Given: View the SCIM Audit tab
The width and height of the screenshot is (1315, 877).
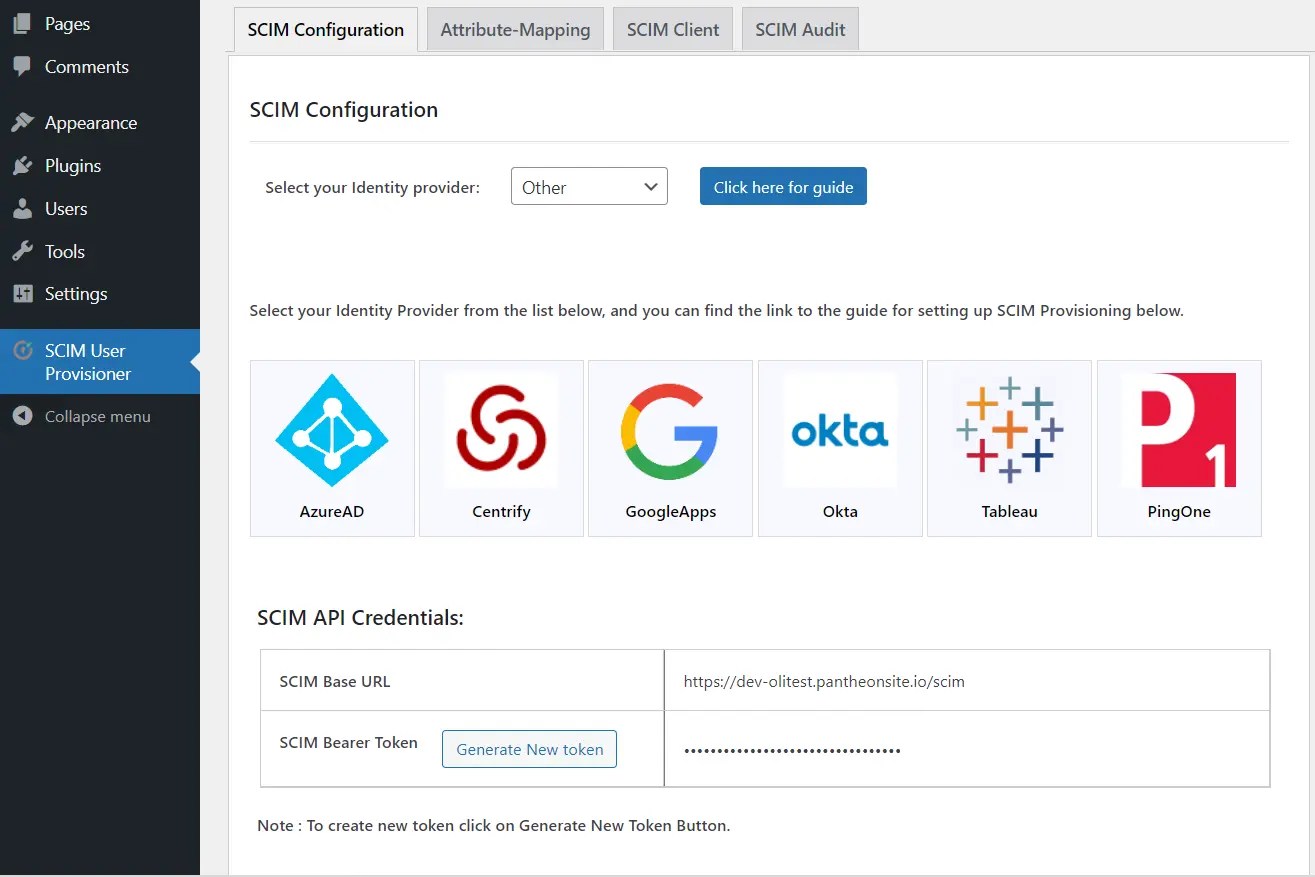Looking at the screenshot, I should pyautogui.click(x=800, y=29).
